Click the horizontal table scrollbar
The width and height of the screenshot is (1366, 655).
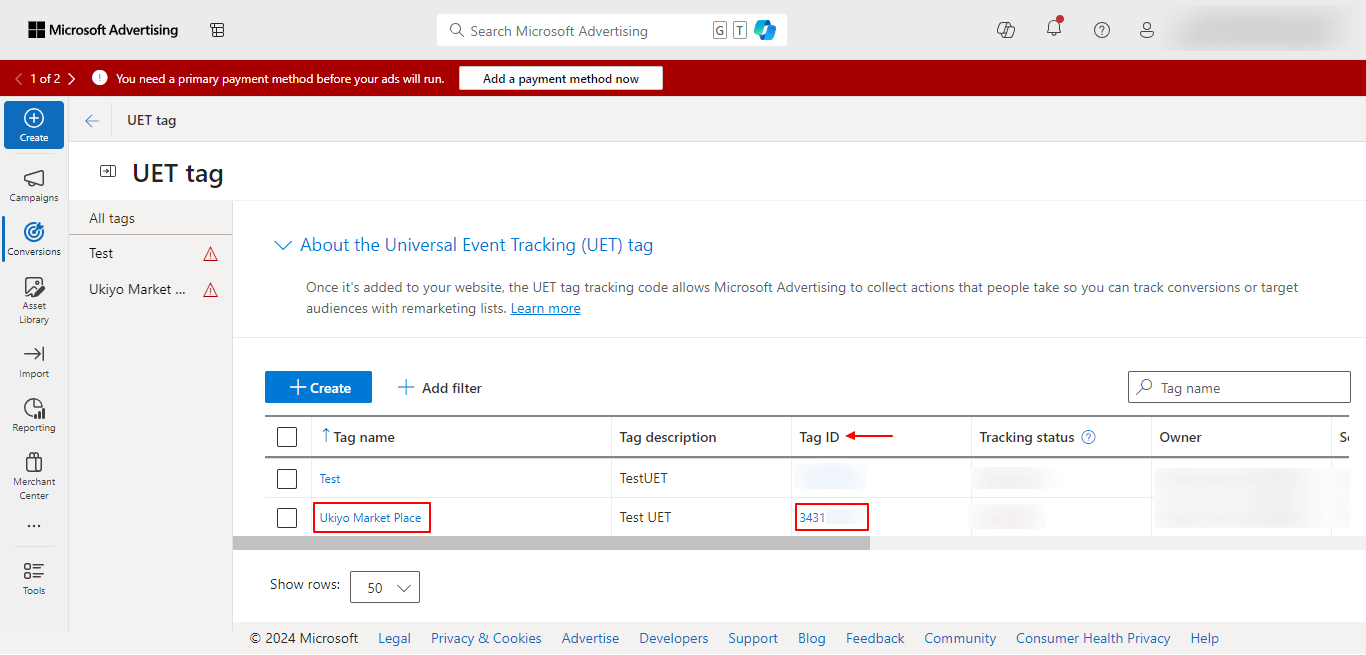pos(551,543)
